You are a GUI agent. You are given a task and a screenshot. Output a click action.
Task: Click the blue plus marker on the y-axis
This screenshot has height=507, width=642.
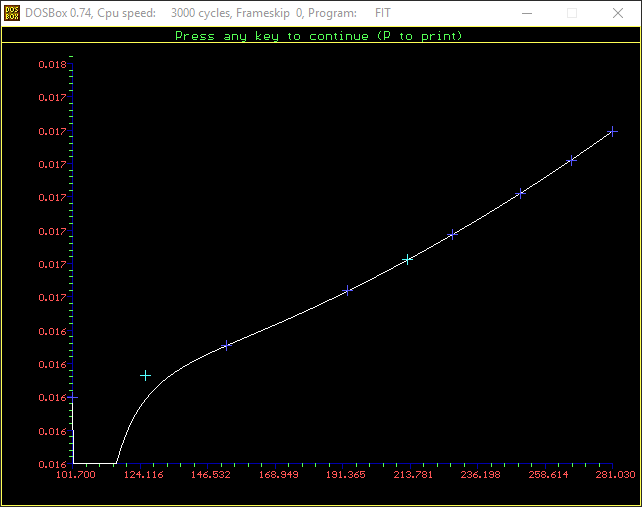(x=72, y=397)
